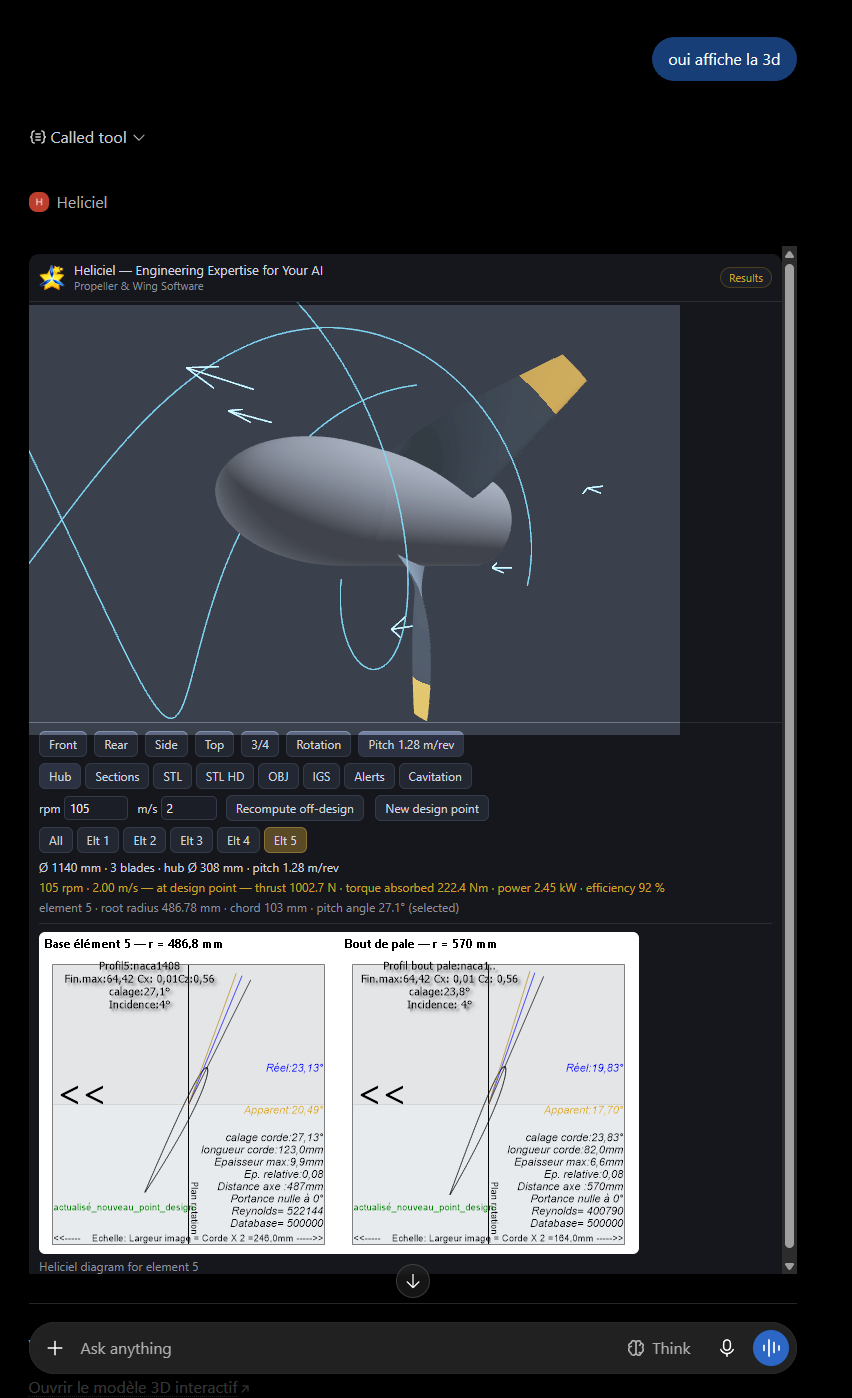Toggle the Cavitation button
The image size is (852, 1398).
(x=435, y=777)
